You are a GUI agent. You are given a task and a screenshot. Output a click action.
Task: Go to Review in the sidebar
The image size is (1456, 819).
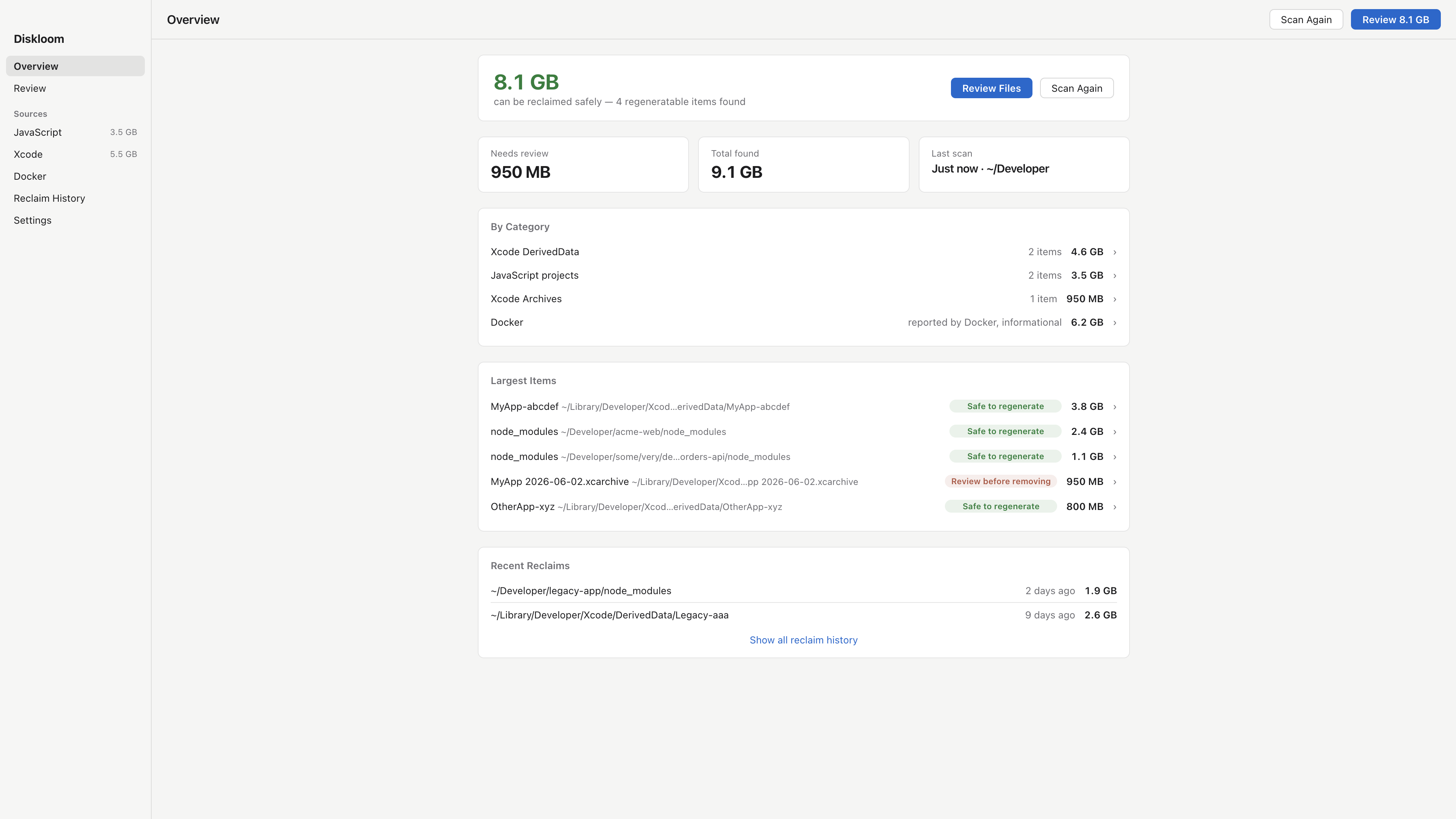click(75, 88)
